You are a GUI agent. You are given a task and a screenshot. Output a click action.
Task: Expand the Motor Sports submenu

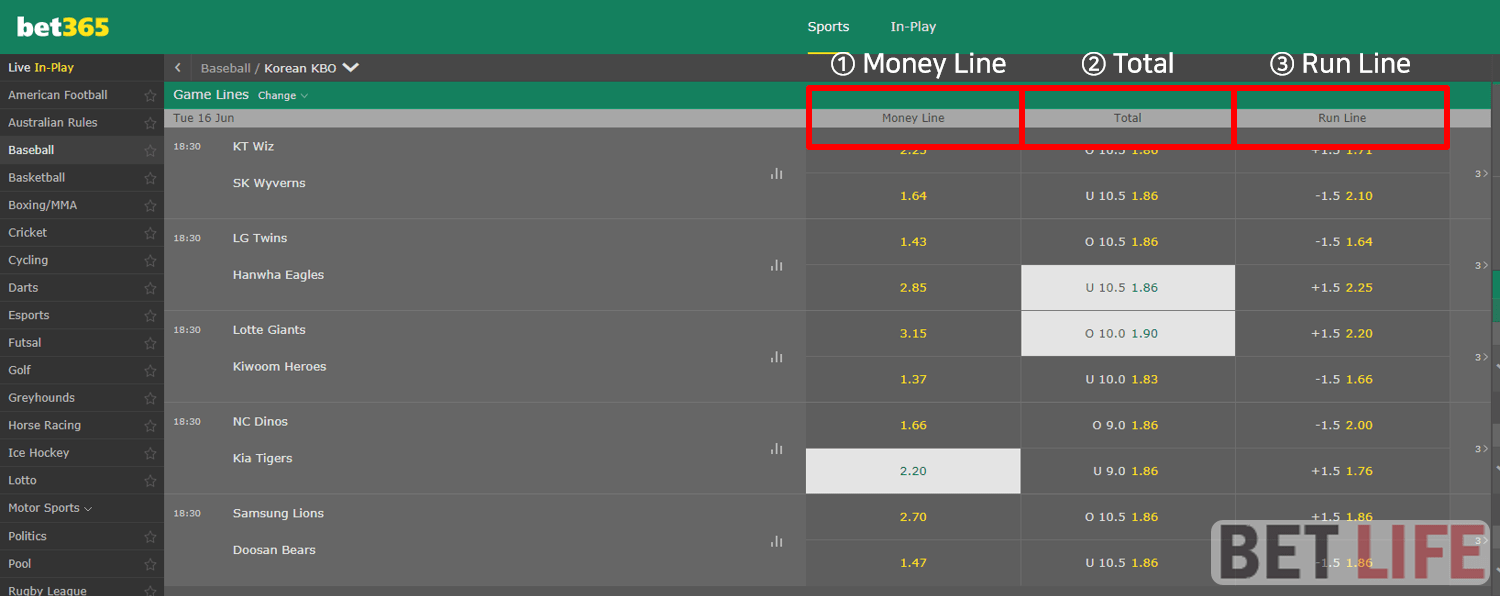pos(50,508)
